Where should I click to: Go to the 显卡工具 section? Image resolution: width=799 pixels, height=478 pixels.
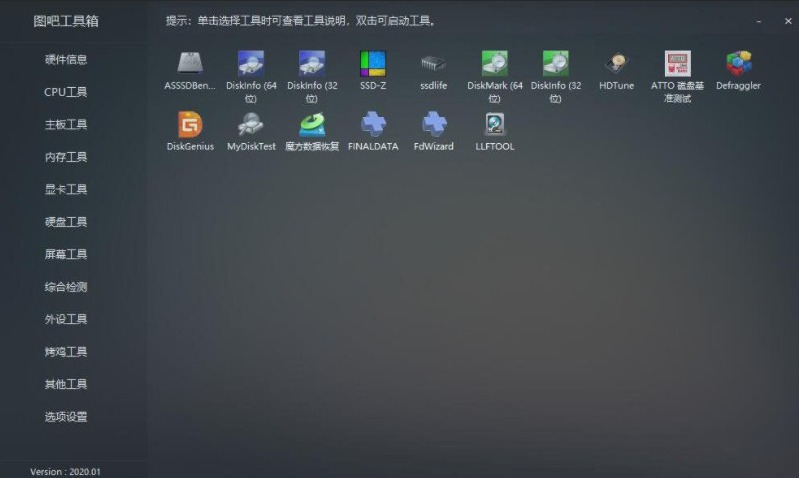66,189
